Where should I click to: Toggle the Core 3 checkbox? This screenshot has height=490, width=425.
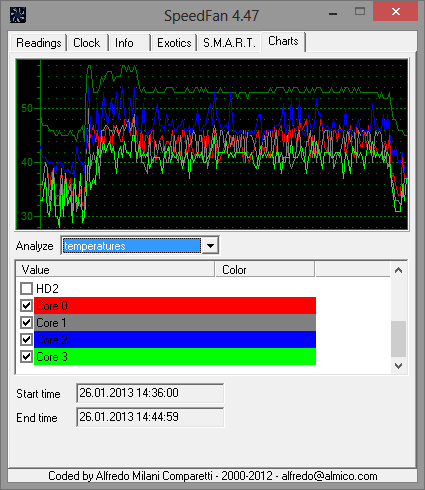coord(26,357)
